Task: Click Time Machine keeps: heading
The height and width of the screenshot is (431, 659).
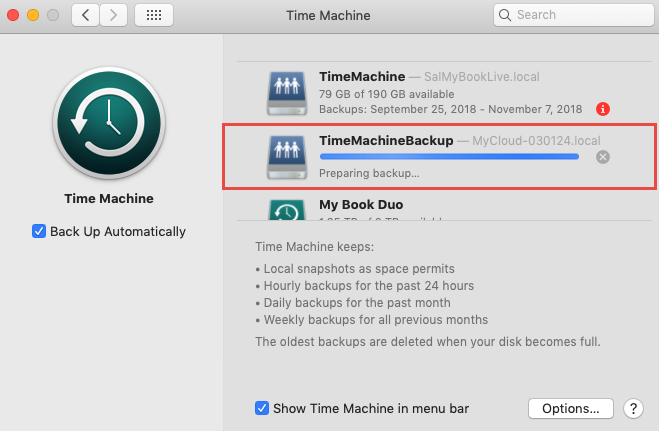Action: tap(314, 247)
